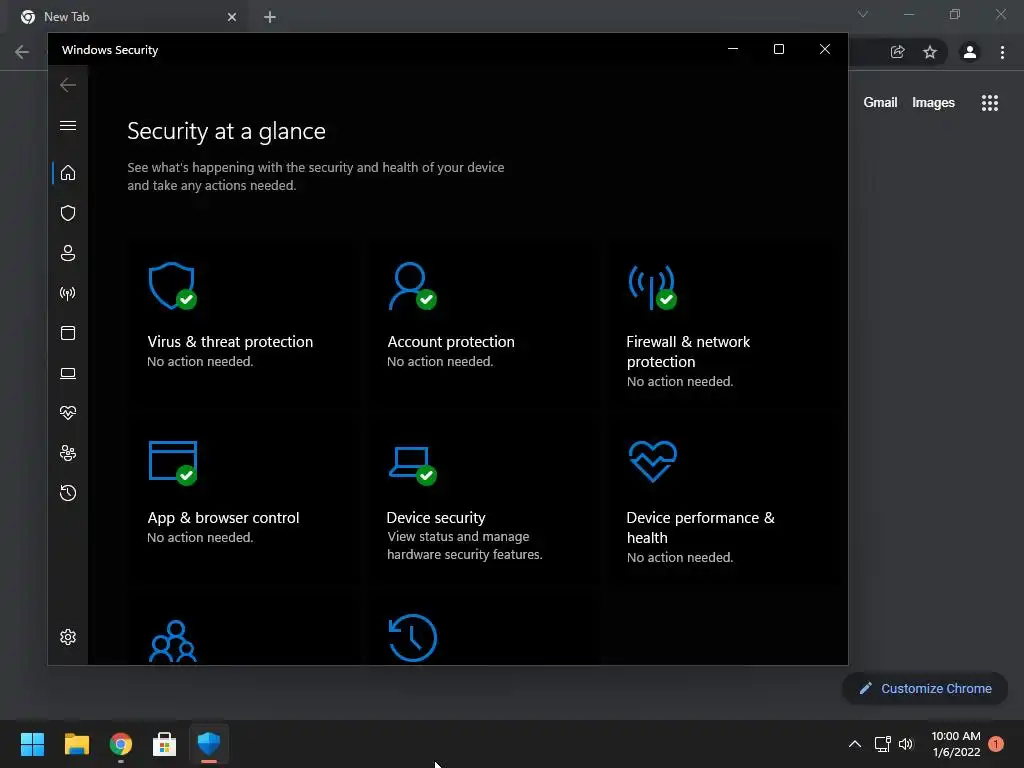Open Account protection tile title
The height and width of the screenshot is (768, 1024).
point(451,342)
